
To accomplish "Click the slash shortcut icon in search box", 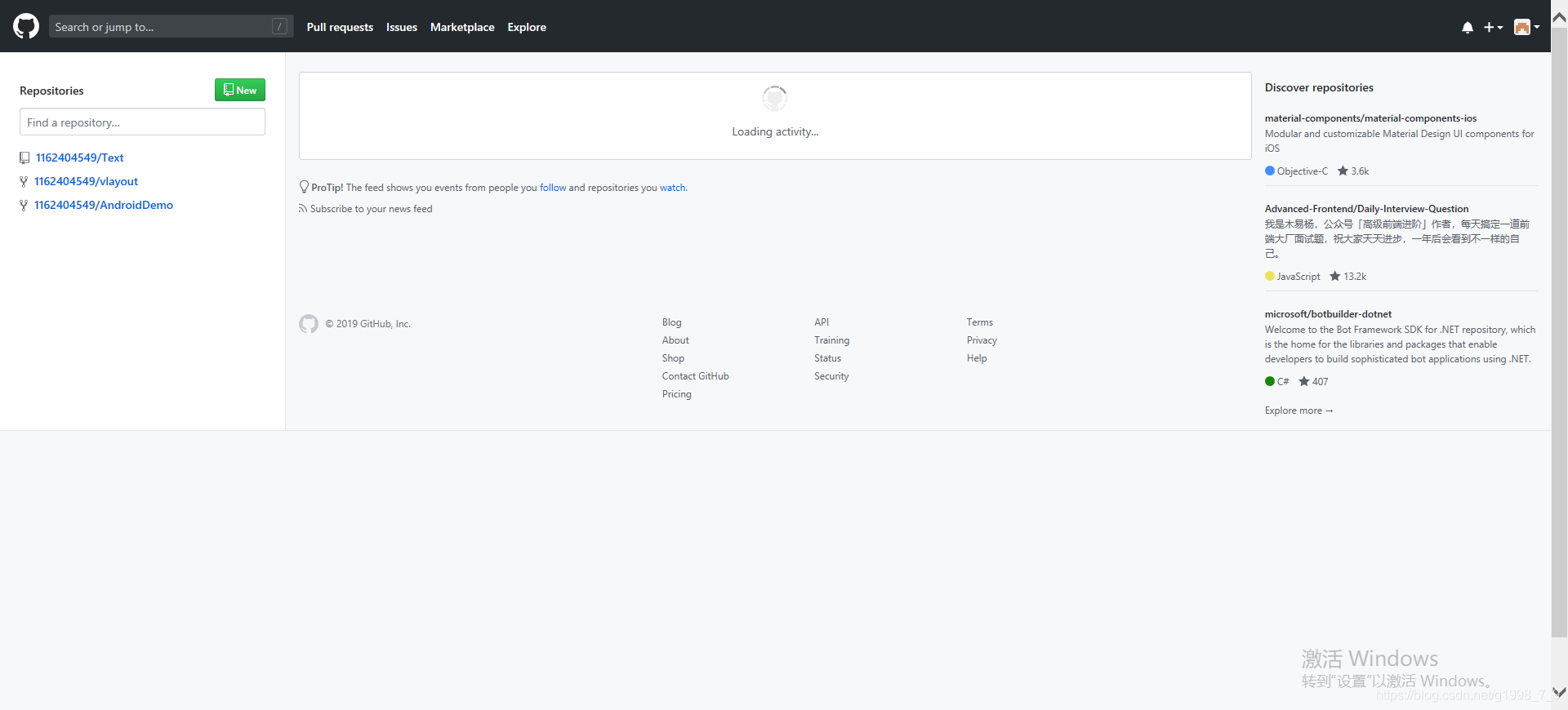I will pyautogui.click(x=279, y=26).
